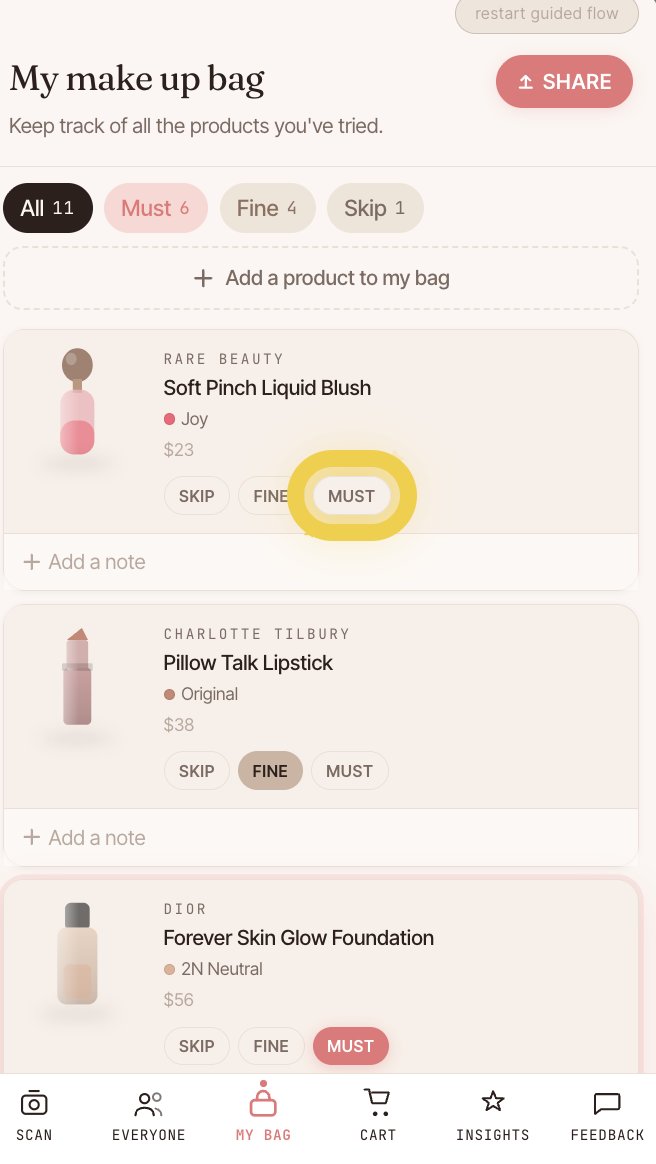
Task: Open the Scan camera icon
Action: (x=34, y=1103)
